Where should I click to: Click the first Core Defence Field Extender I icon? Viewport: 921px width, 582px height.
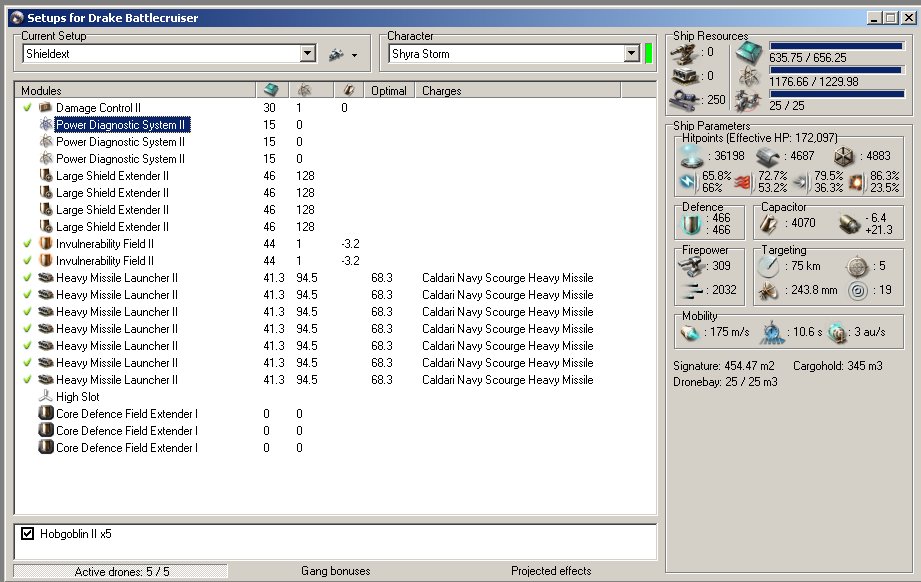(45, 413)
